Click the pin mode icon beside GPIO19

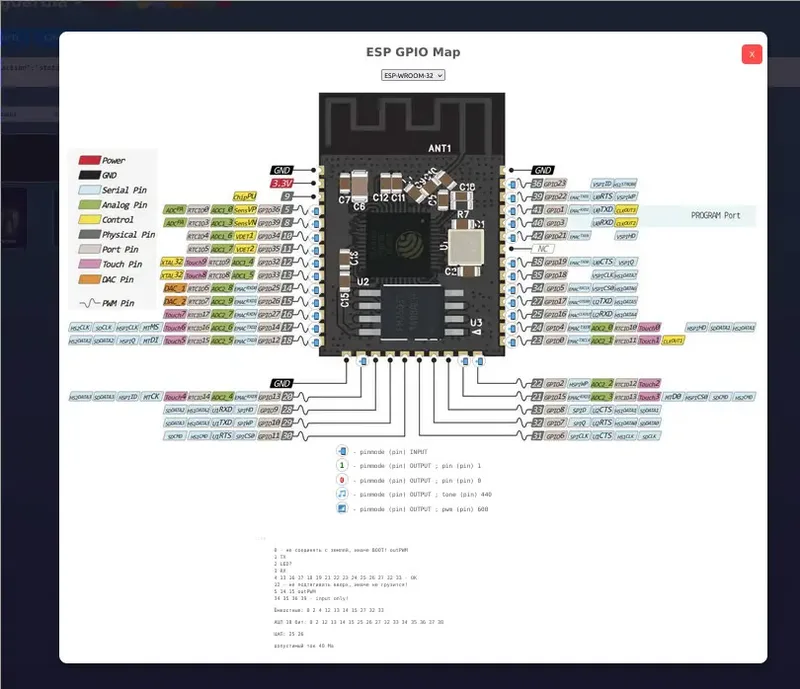(x=513, y=262)
